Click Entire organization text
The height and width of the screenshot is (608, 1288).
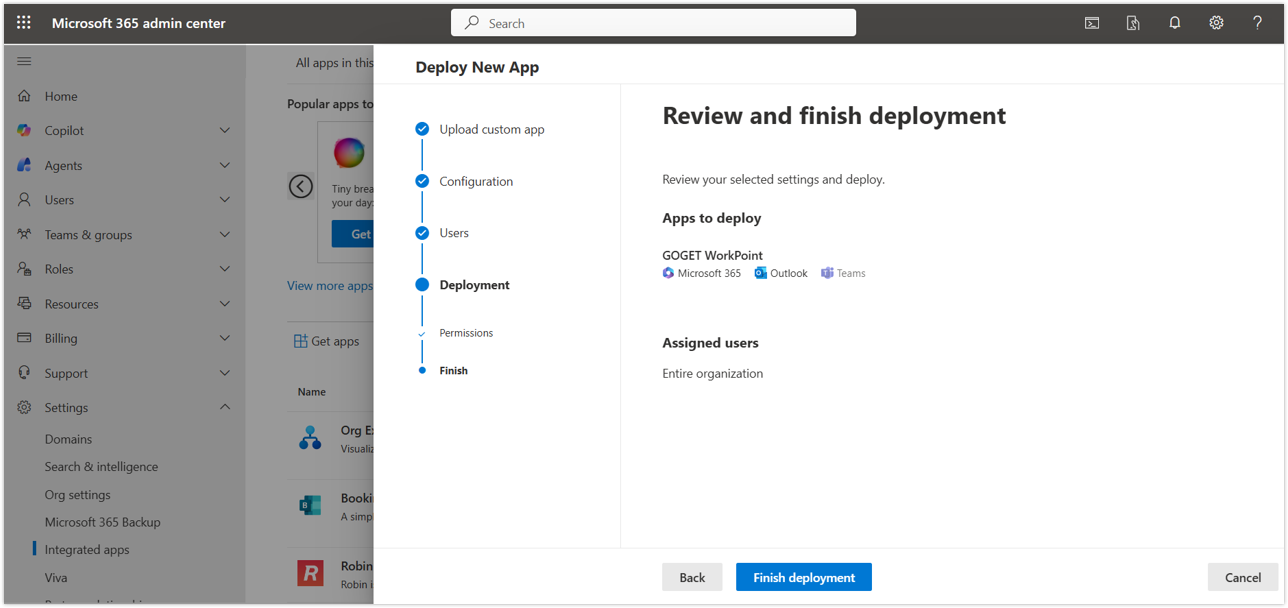coord(712,373)
